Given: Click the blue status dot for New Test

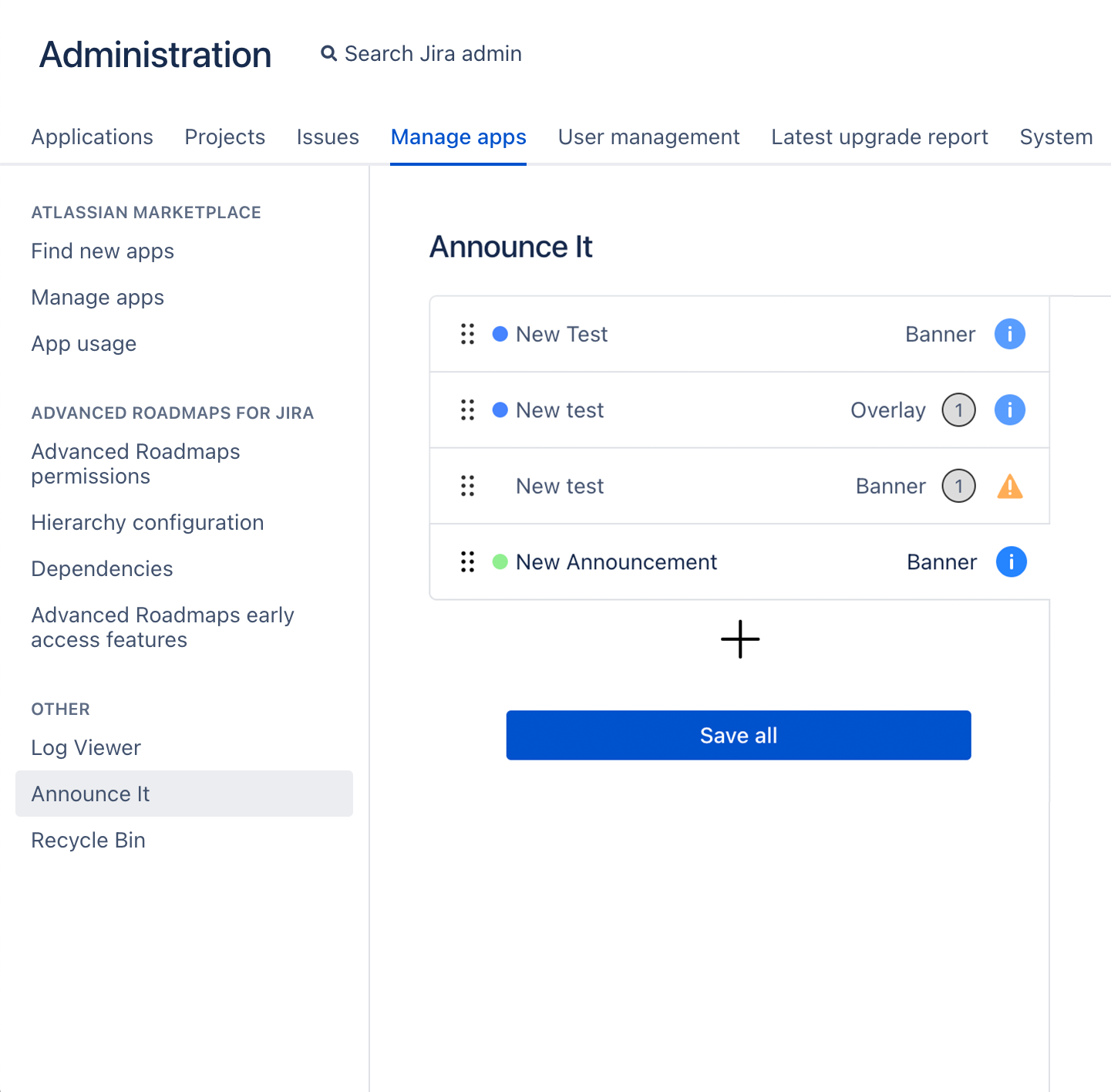Looking at the screenshot, I should (x=500, y=334).
